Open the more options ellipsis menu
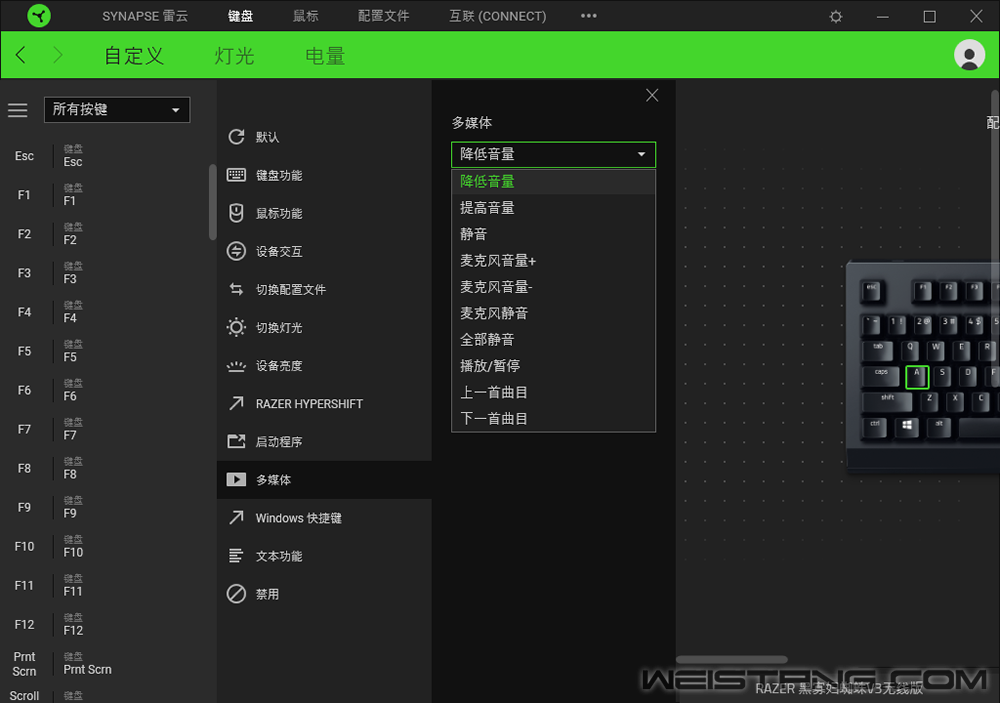Viewport: 1000px width, 703px height. point(589,16)
